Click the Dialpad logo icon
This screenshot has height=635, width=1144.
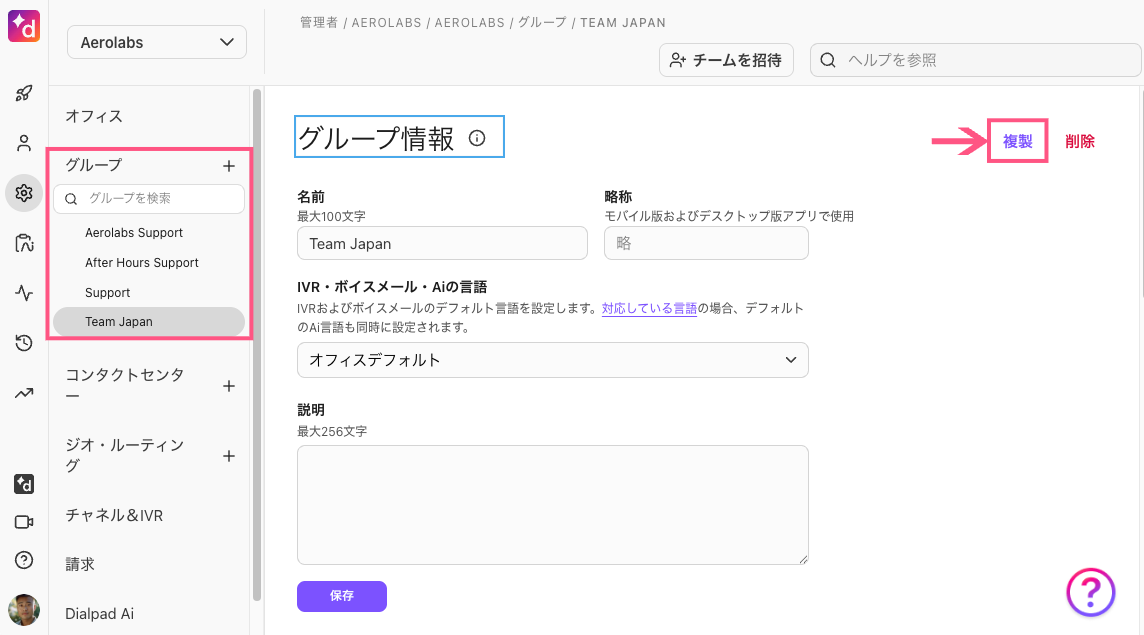[23, 26]
